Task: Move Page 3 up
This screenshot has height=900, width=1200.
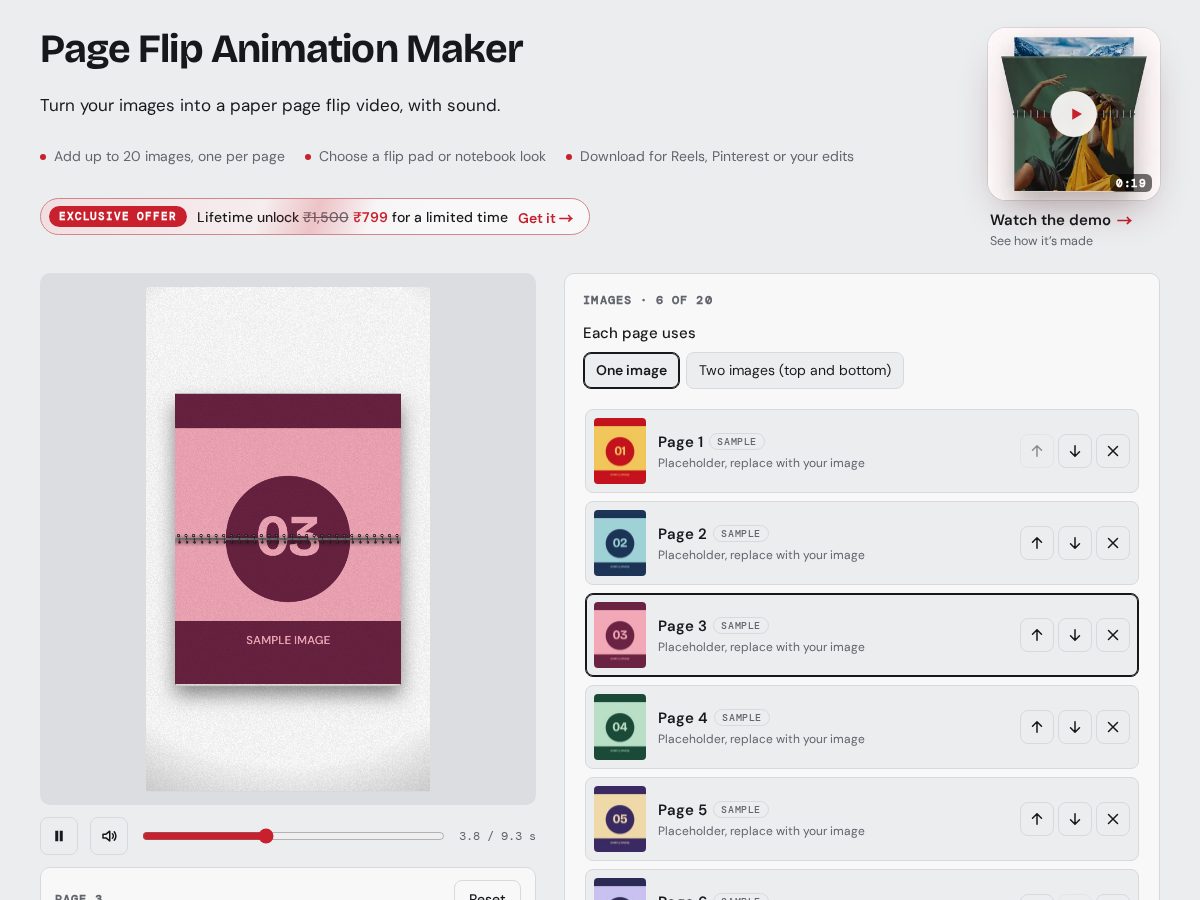Action: click(1037, 635)
